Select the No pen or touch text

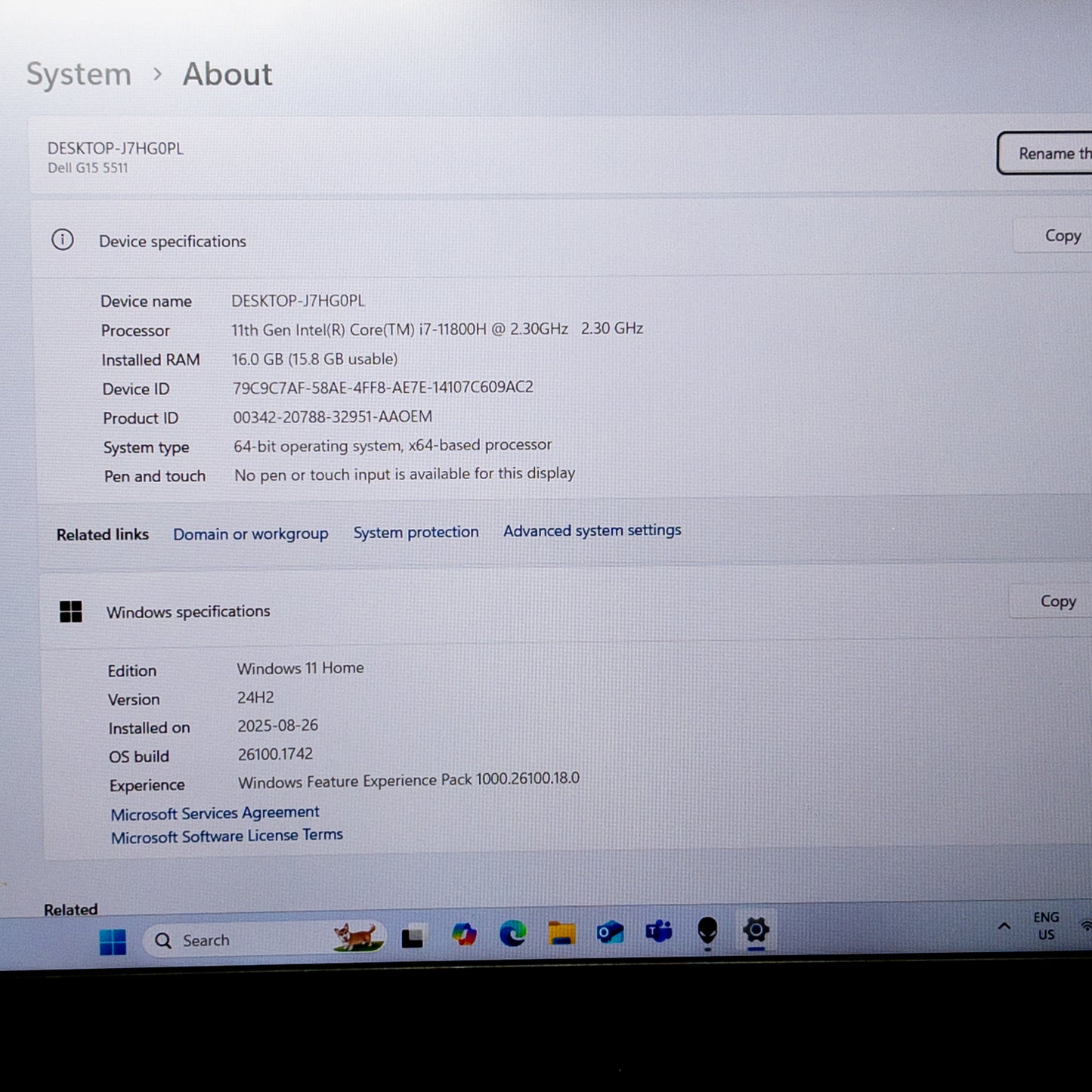click(404, 474)
